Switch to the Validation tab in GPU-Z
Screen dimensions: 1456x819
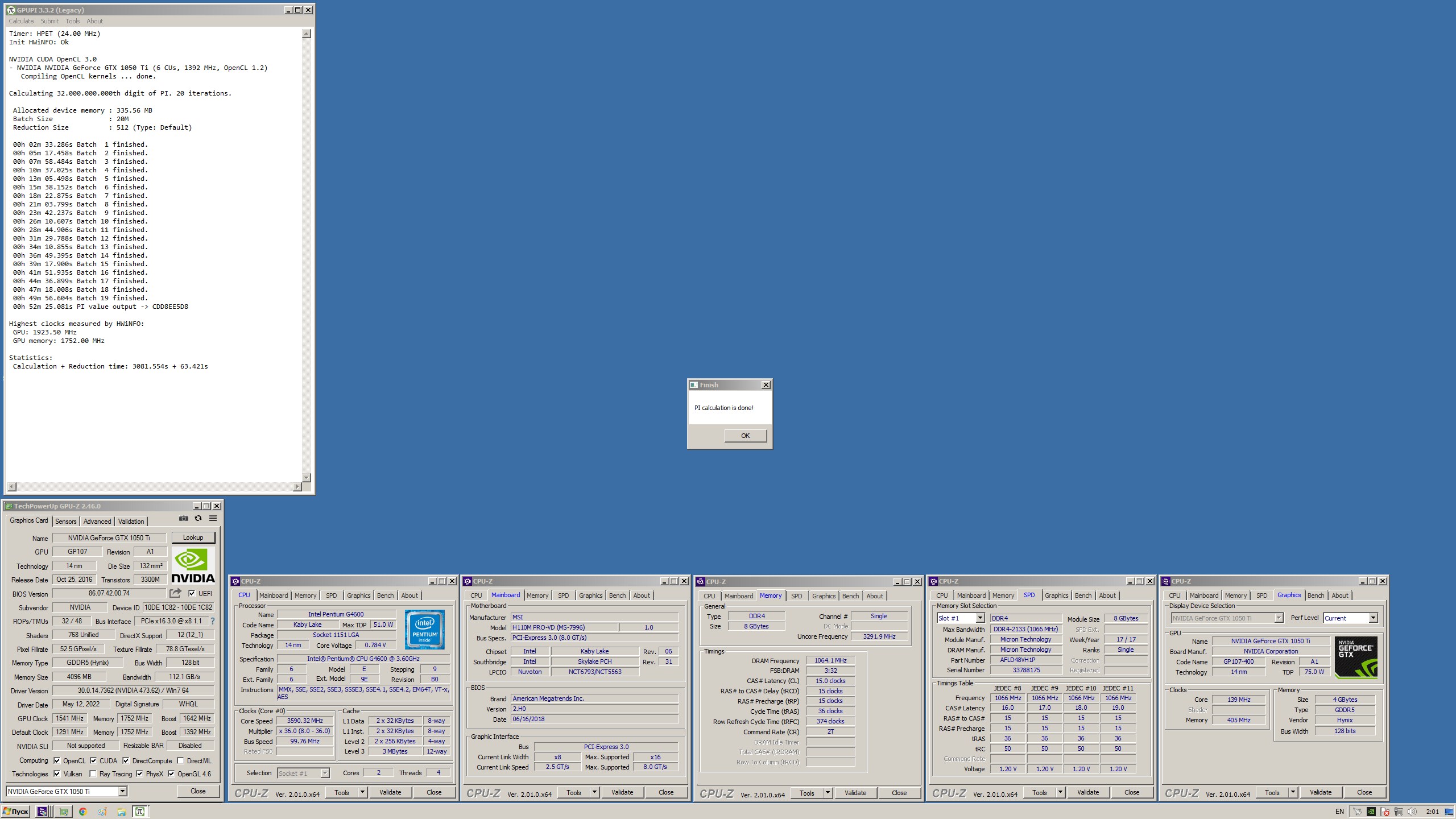coord(131,521)
